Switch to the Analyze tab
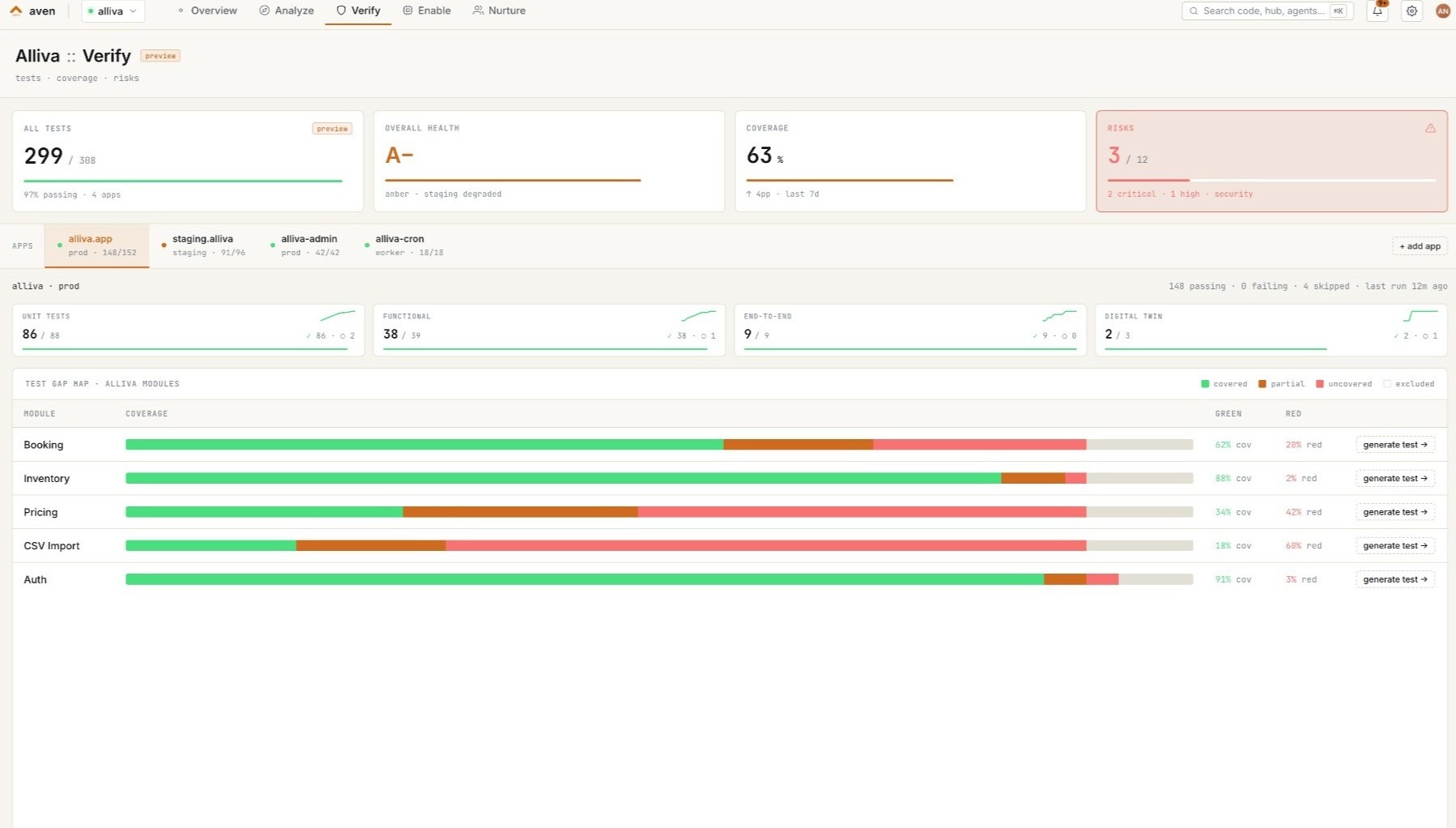Image resolution: width=1456 pixels, height=828 pixels. [x=287, y=11]
